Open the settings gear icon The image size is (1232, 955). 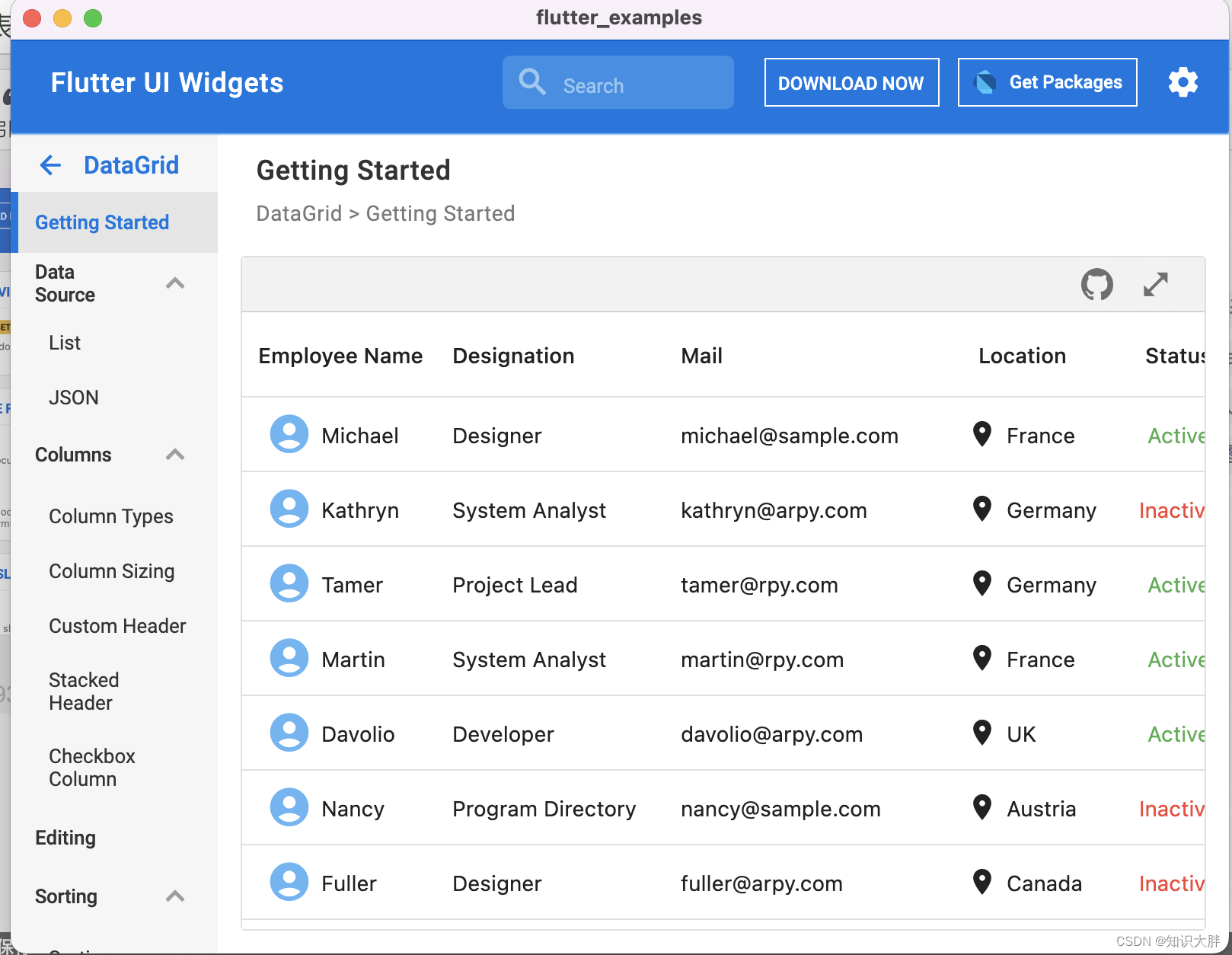[1183, 82]
